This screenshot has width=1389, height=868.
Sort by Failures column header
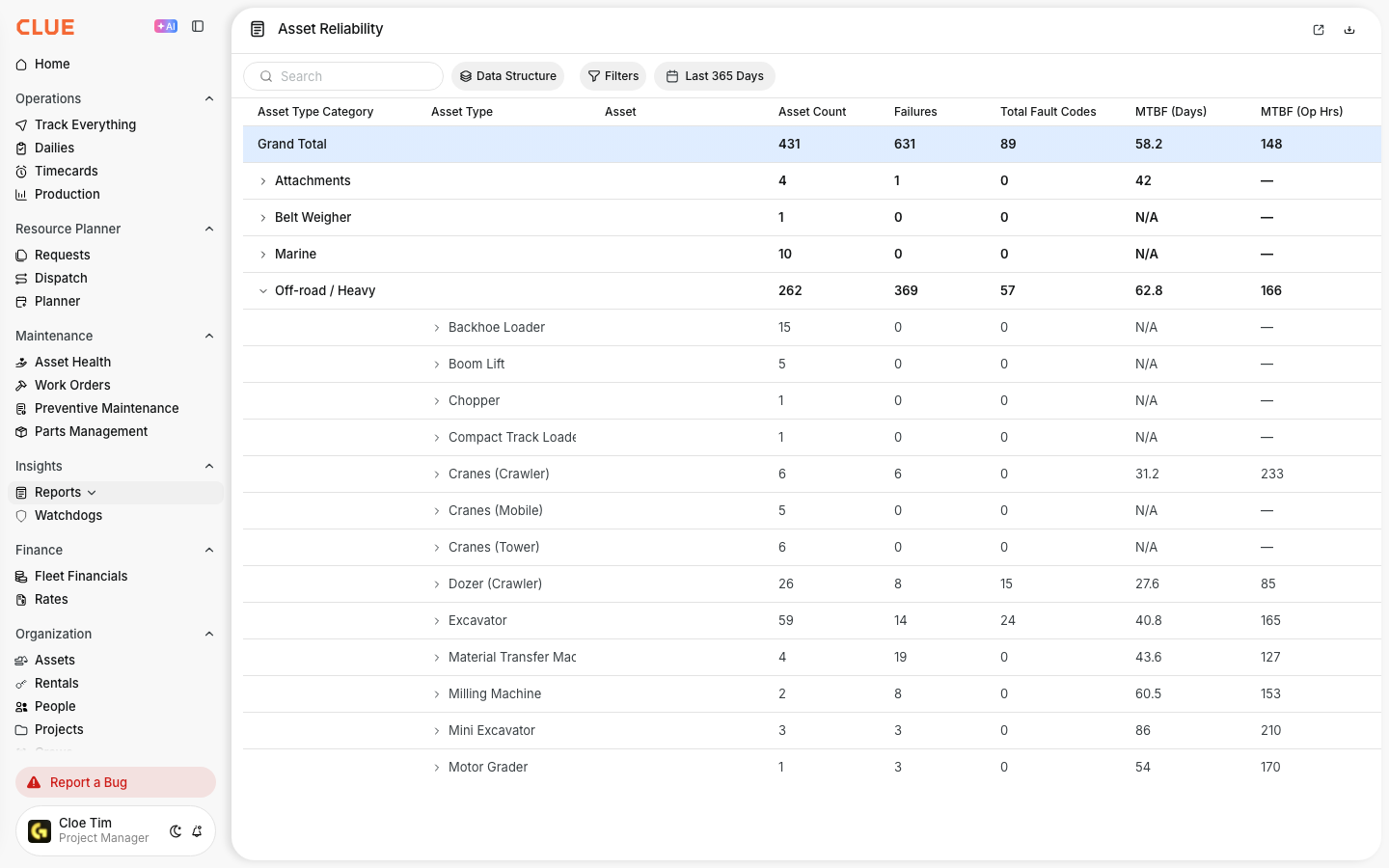tap(915, 112)
